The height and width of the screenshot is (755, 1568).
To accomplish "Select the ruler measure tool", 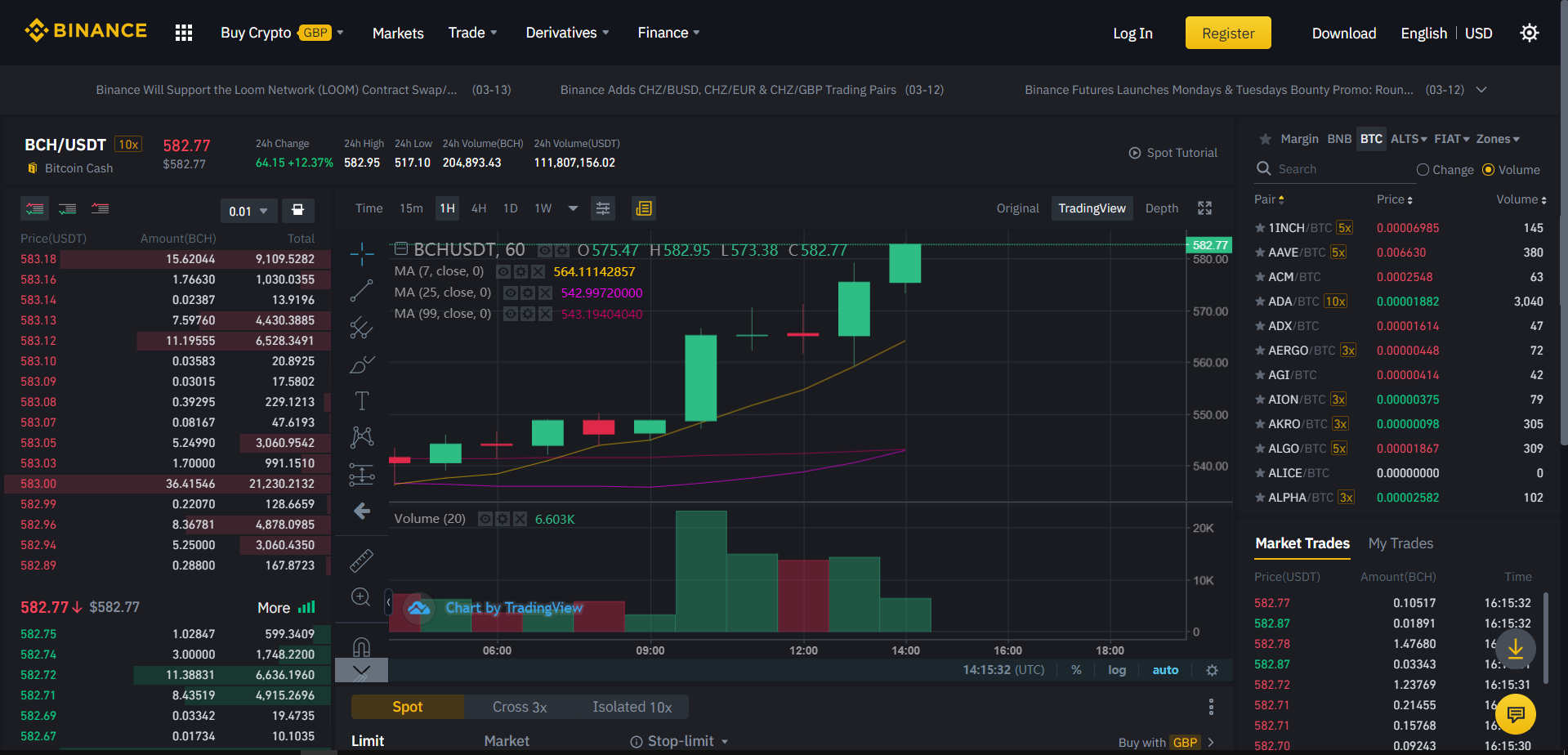I will [x=361, y=560].
